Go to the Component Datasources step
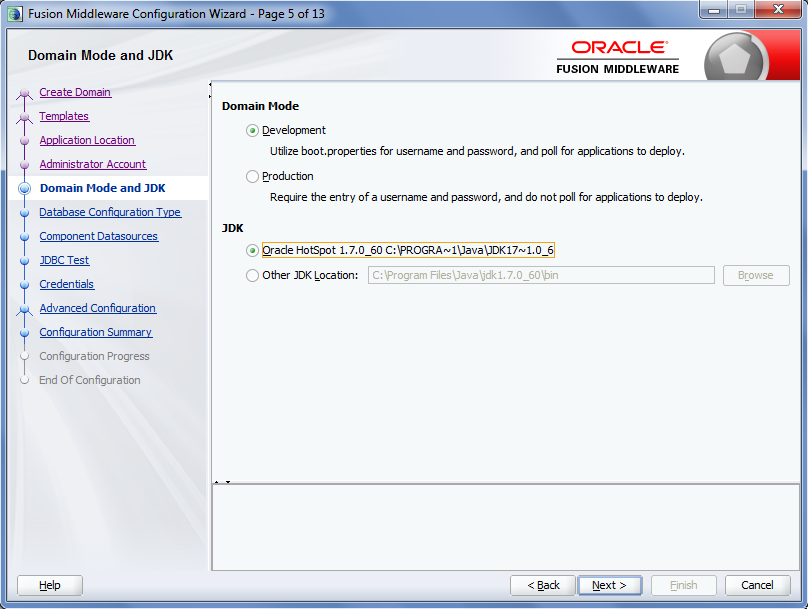Viewport: 808px width, 609px height. [x=99, y=236]
